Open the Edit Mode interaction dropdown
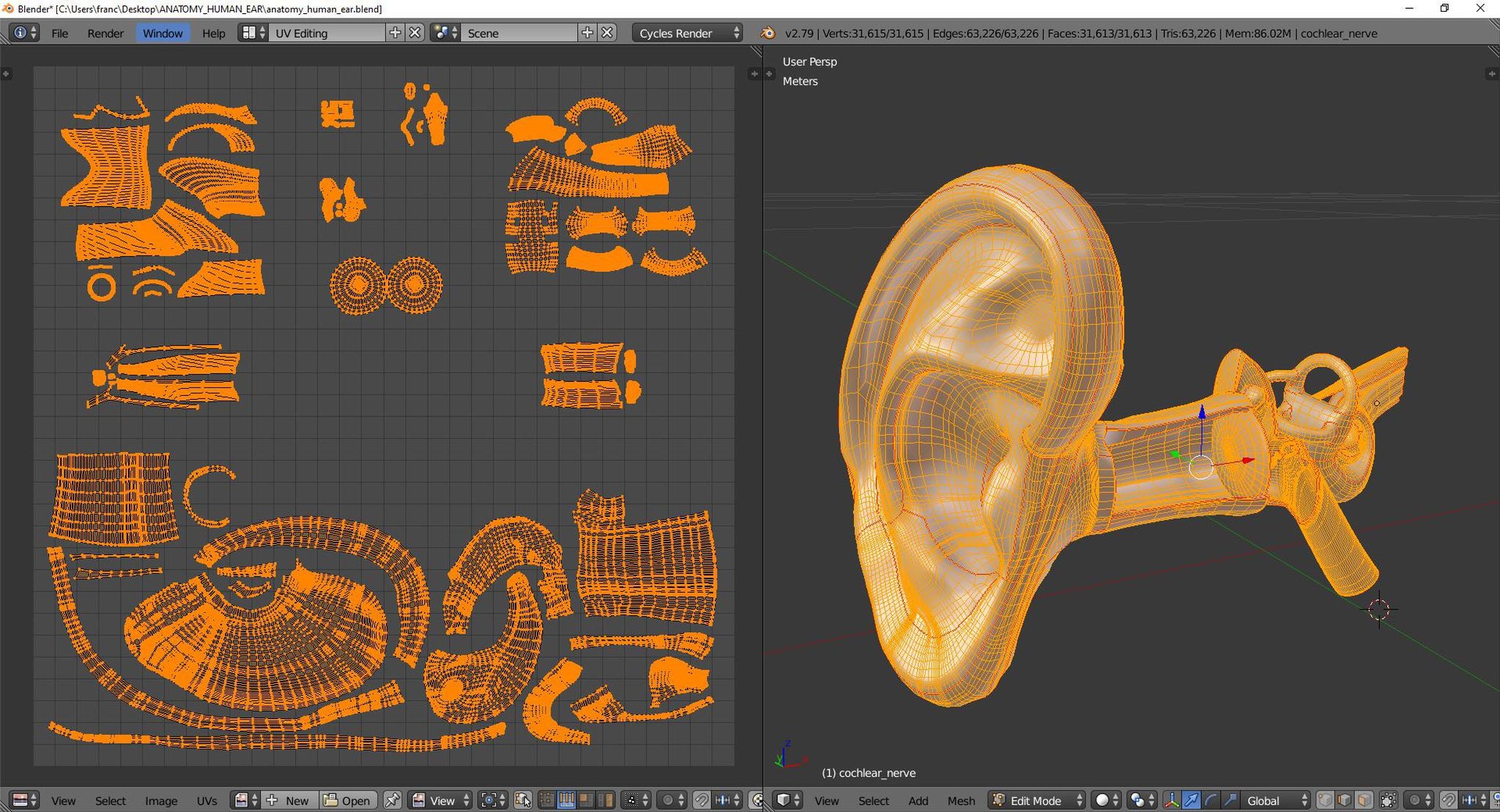 1036,800
